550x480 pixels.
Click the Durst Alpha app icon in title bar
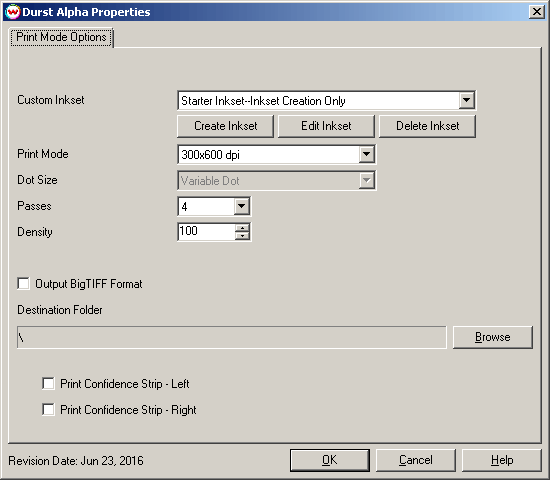(13, 12)
